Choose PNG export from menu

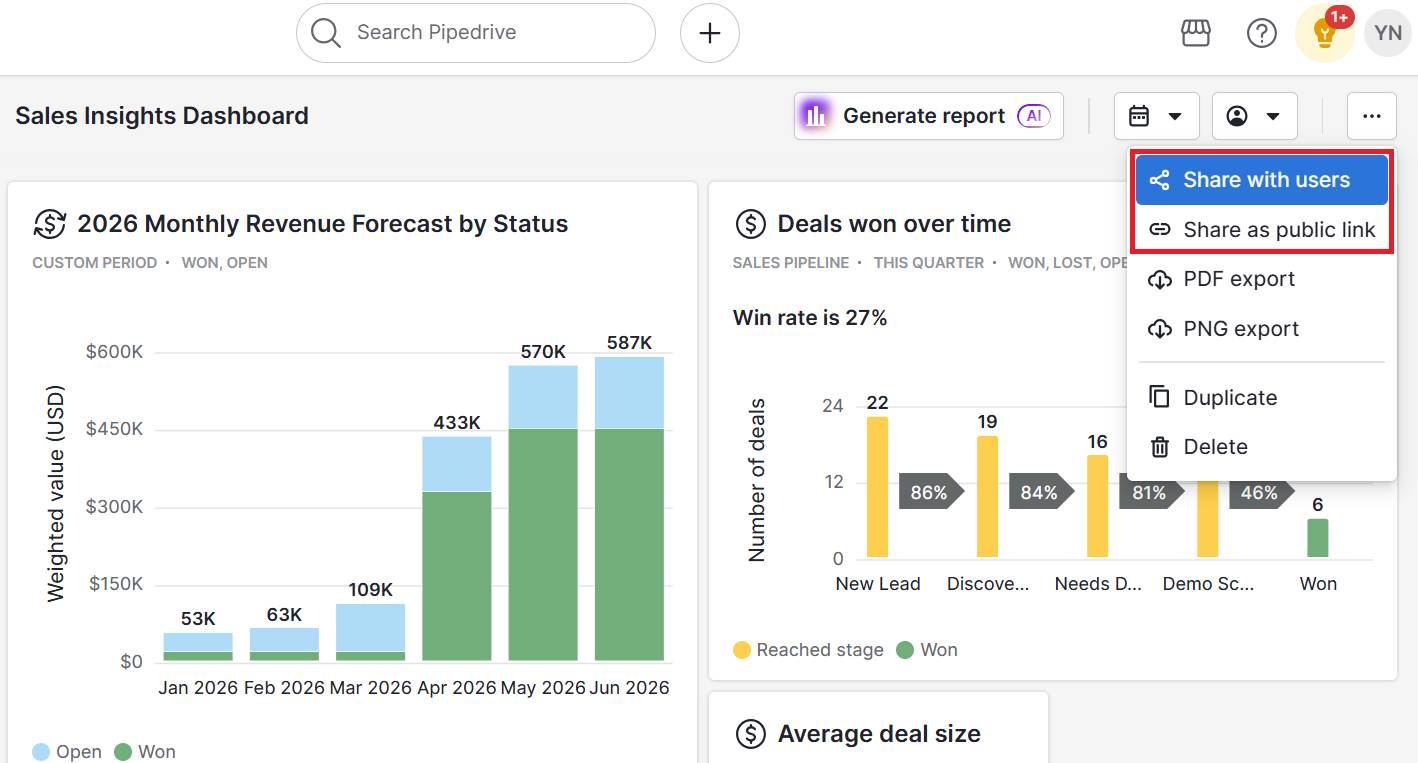(1262, 329)
